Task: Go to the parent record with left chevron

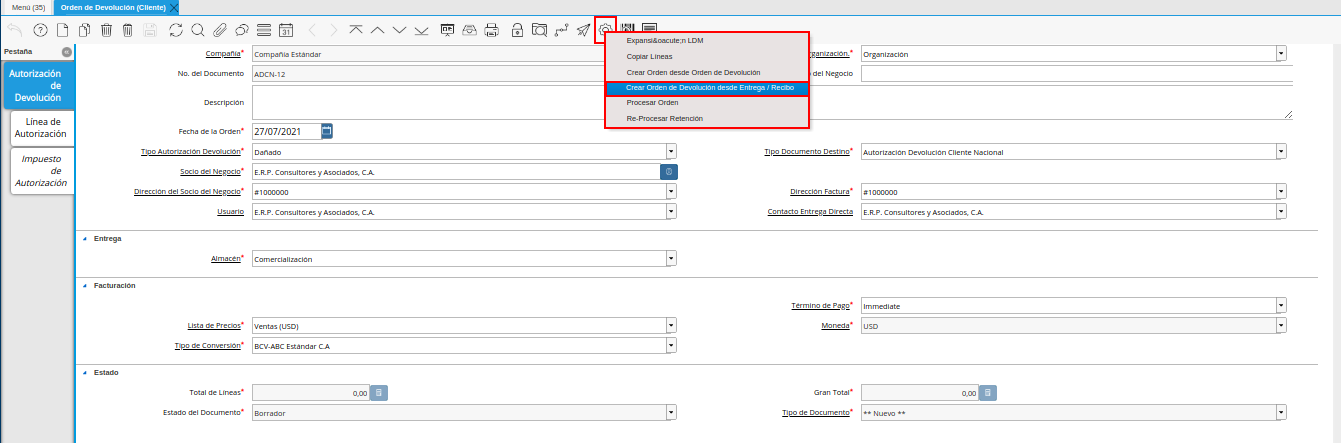Action: [312, 30]
